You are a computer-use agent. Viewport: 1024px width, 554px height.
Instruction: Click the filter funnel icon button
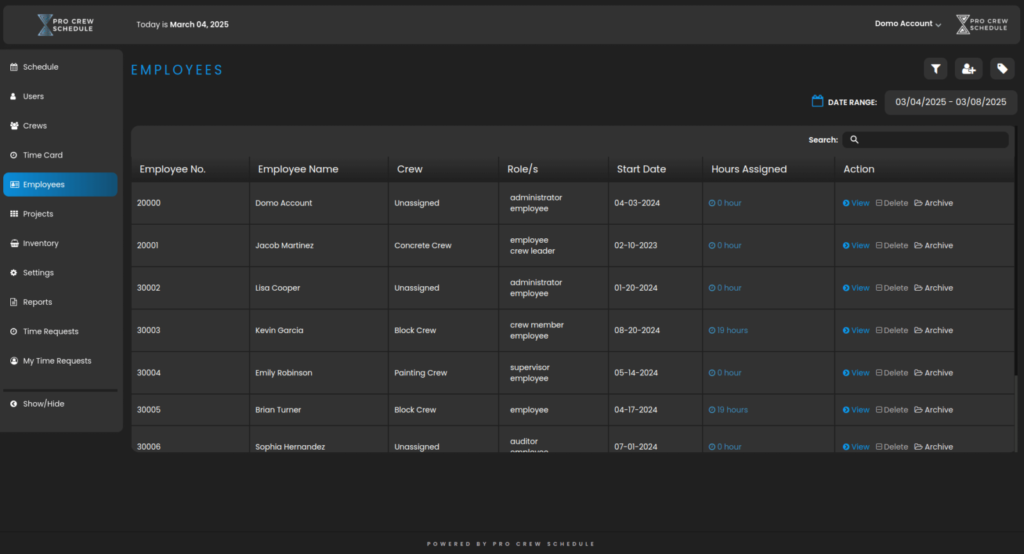point(935,69)
